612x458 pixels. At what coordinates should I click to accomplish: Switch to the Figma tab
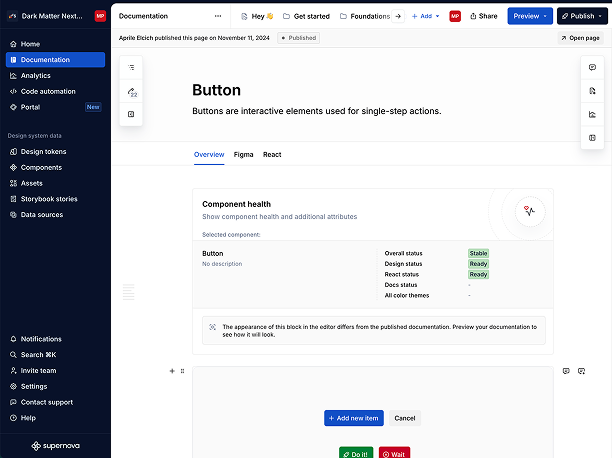[244, 155]
